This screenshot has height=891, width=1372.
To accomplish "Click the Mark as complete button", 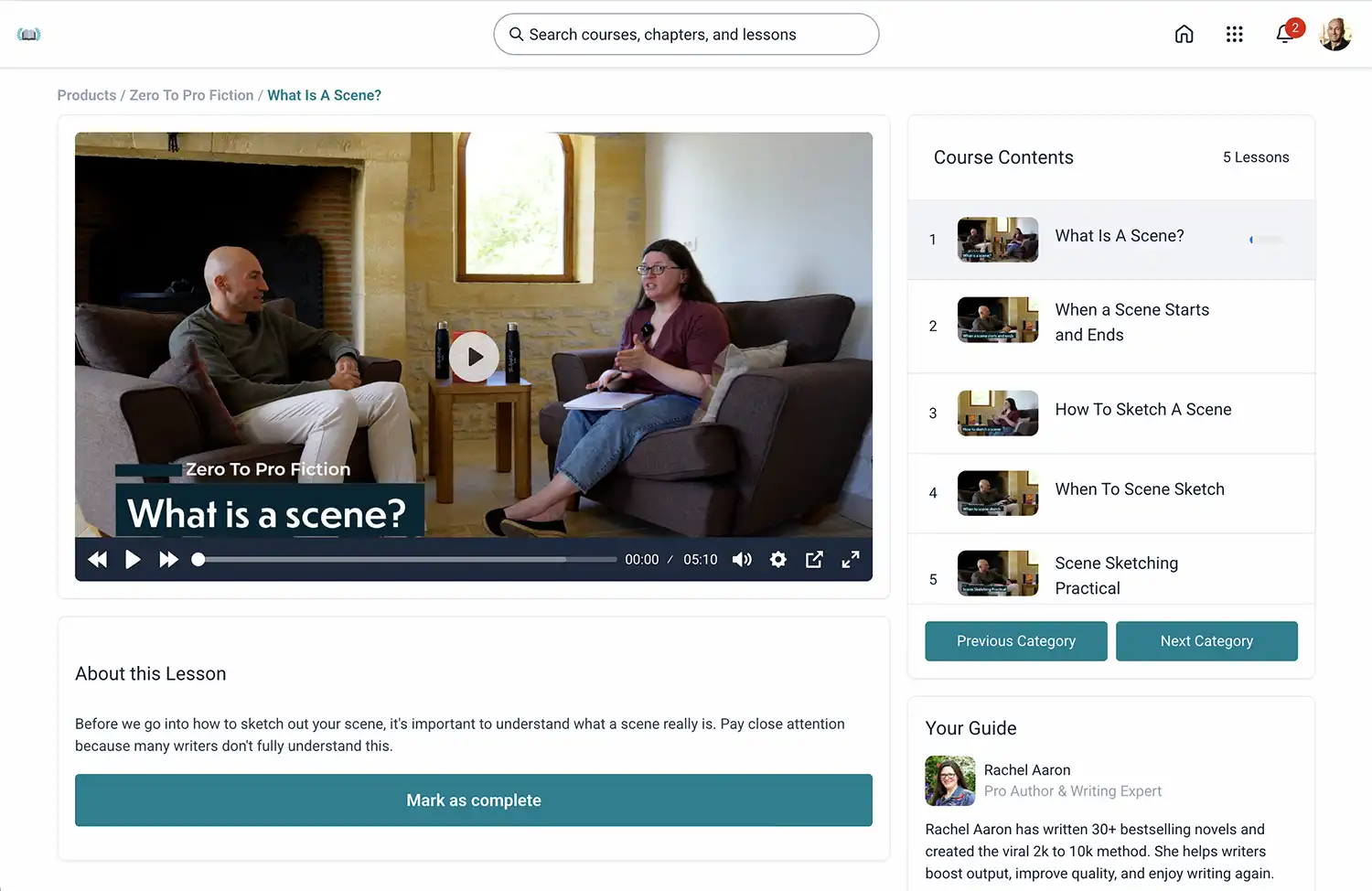I will pyautogui.click(x=474, y=800).
